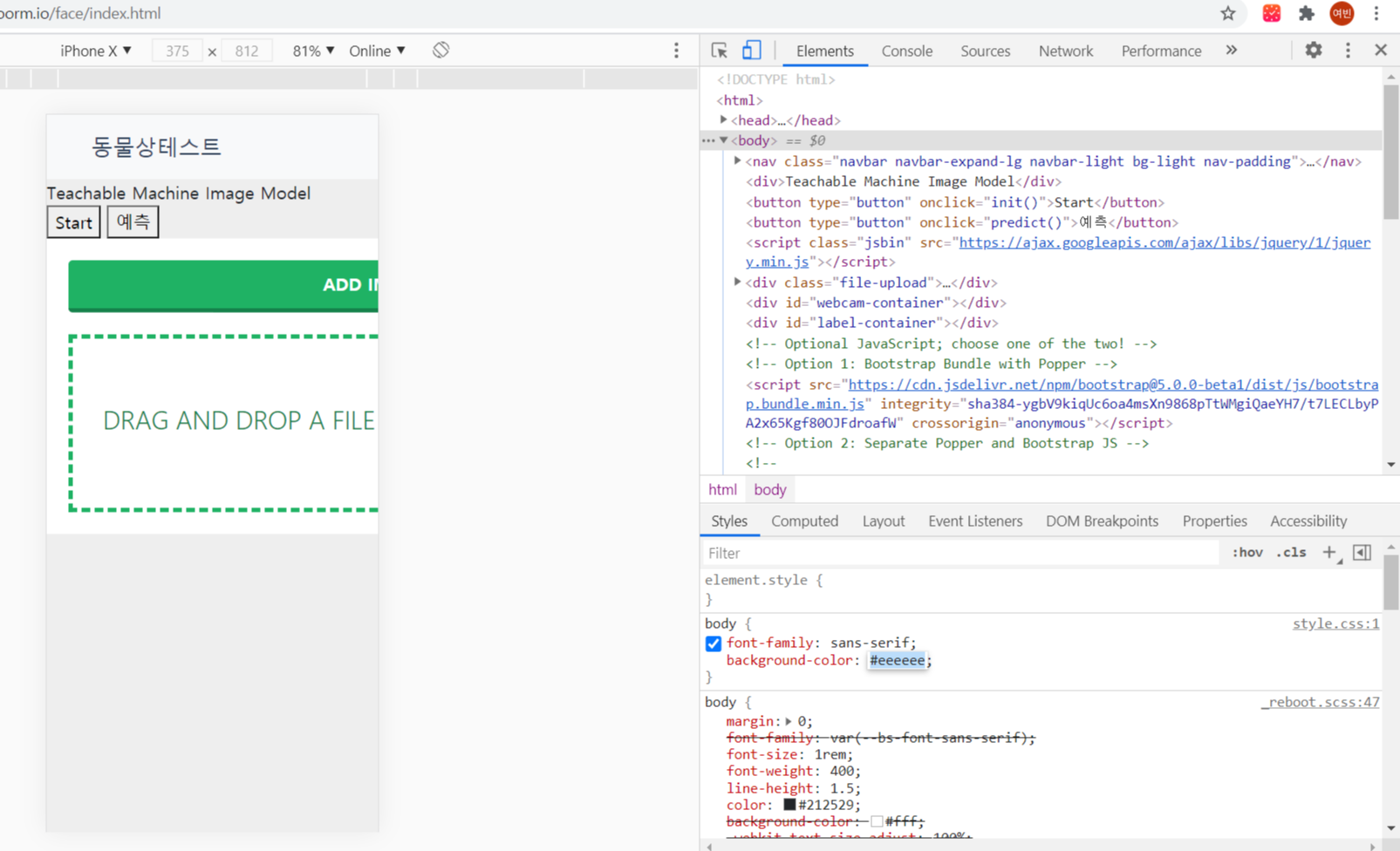Open Customize and control DevTools menu
The height and width of the screenshot is (851, 1400).
pyautogui.click(x=1348, y=51)
